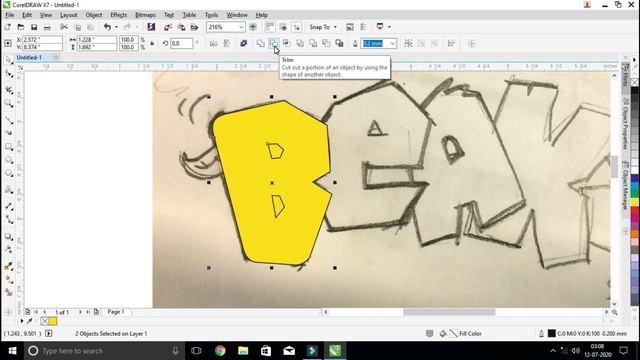Image resolution: width=640 pixels, height=360 pixels.
Task: Undo last action with the undo arrow
Action: point(107,27)
